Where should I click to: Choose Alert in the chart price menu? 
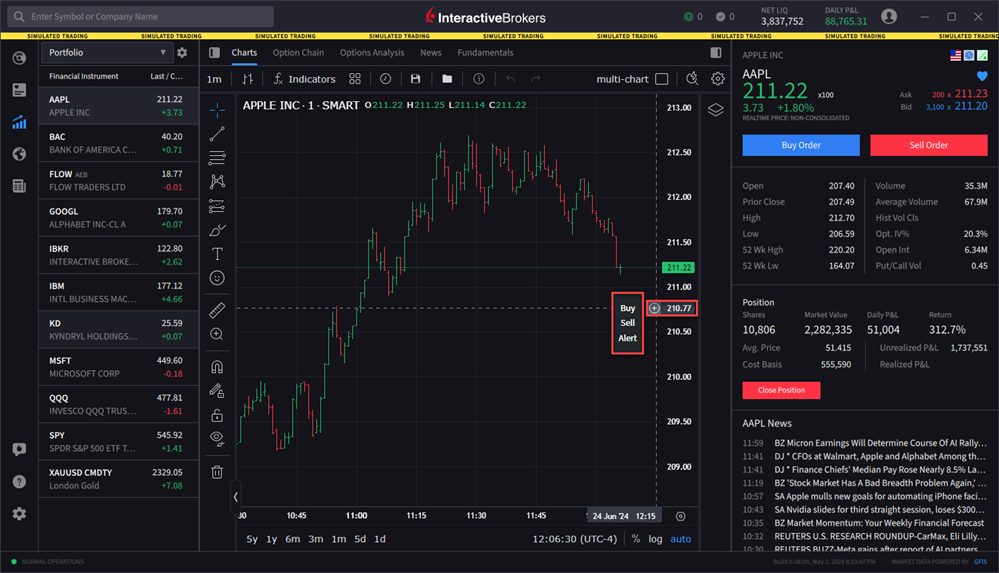coord(628,338)
